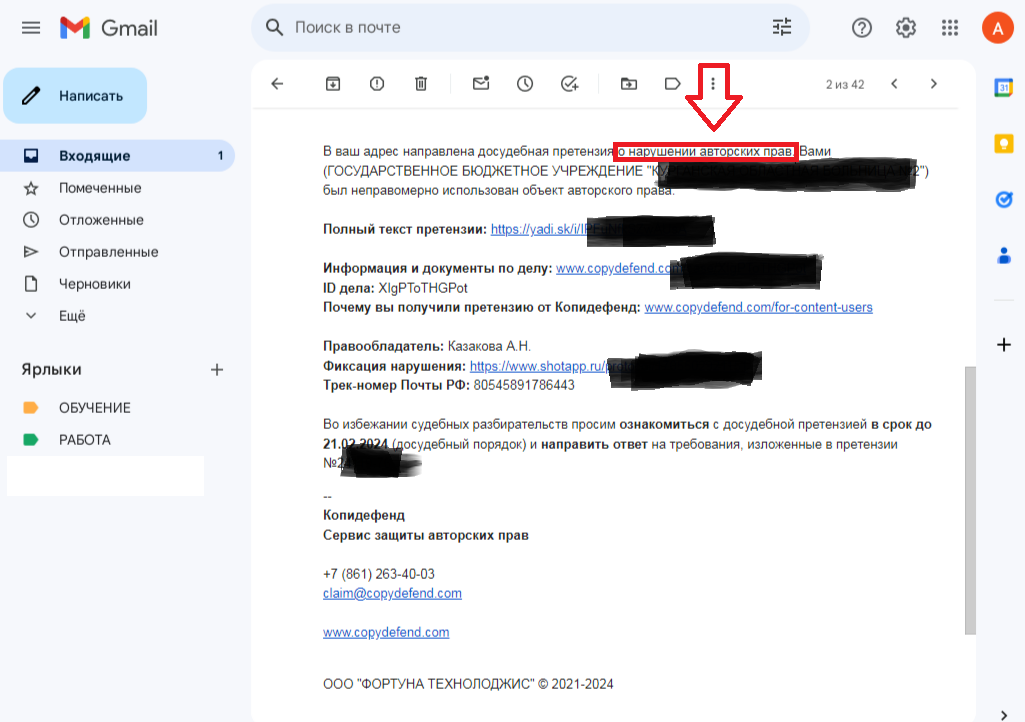Click the ID дела value XlgPToTHGPot
This screenshot has width=1025, height=722.
click(x=423, y=288)
